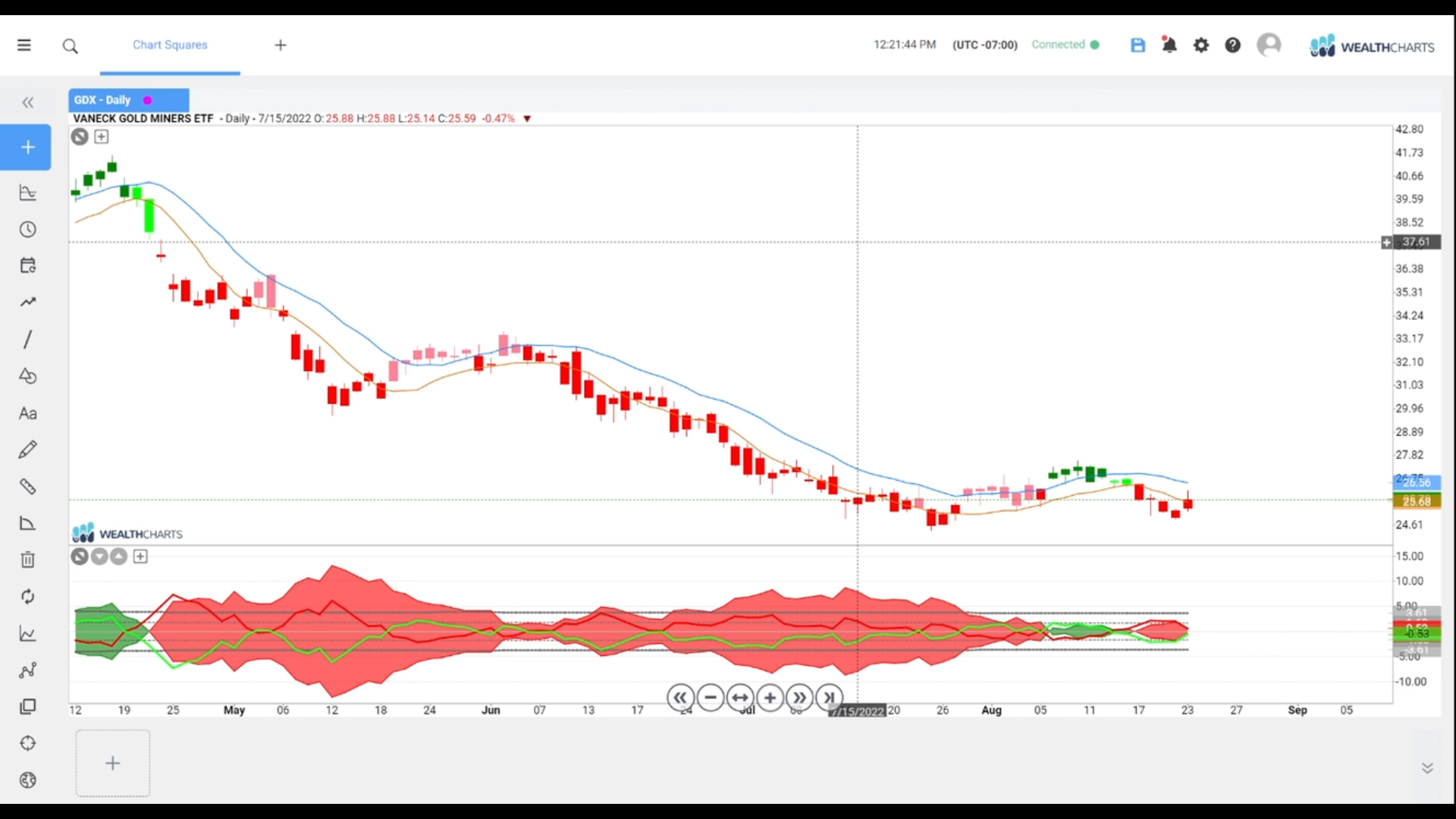Open the clock timeframe tool
This screenshot has width=1456, height=819.
click(x=28, y=230)
